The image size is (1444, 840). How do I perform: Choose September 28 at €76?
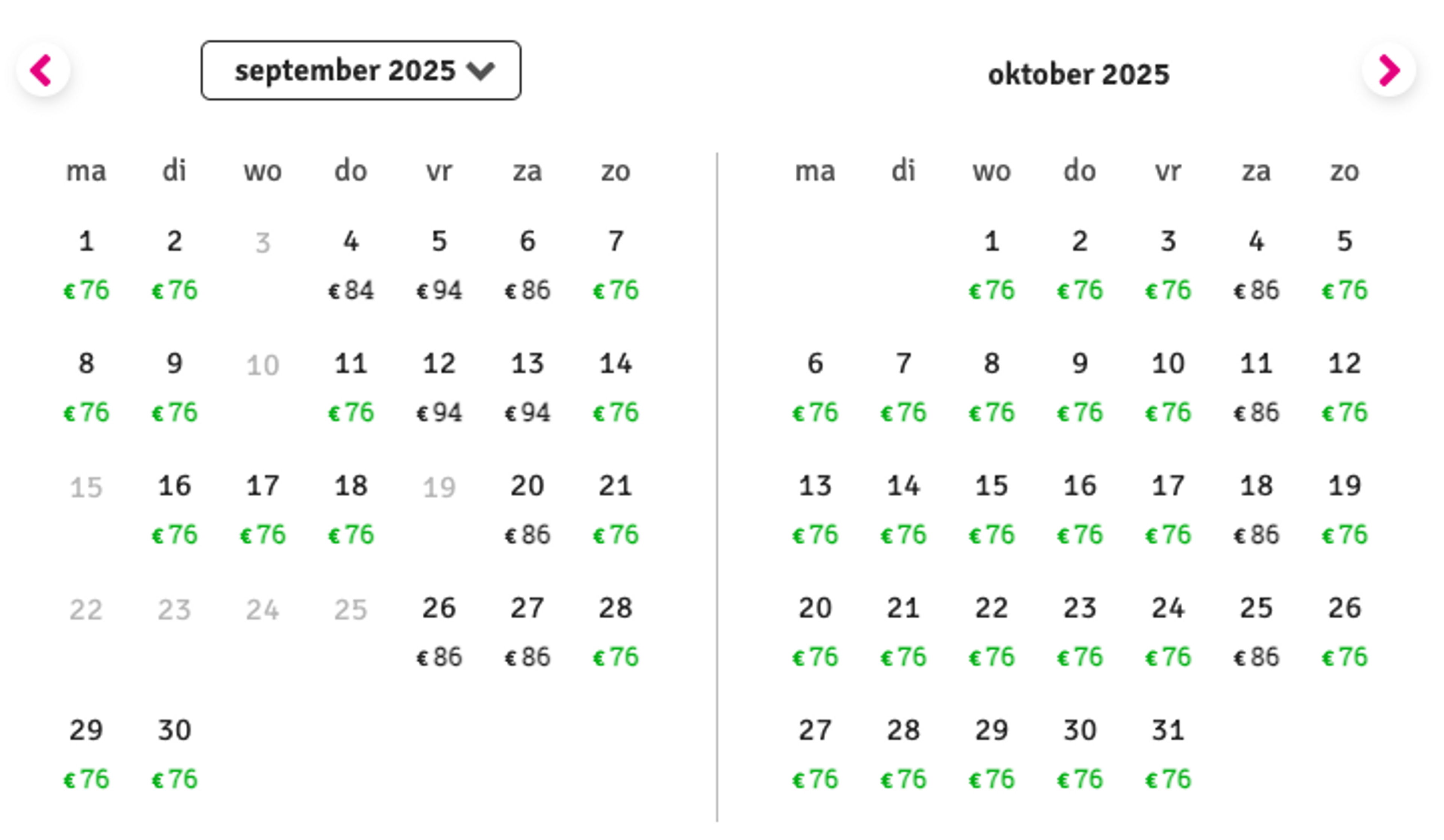pyautogui.click(x=616, y=632)
